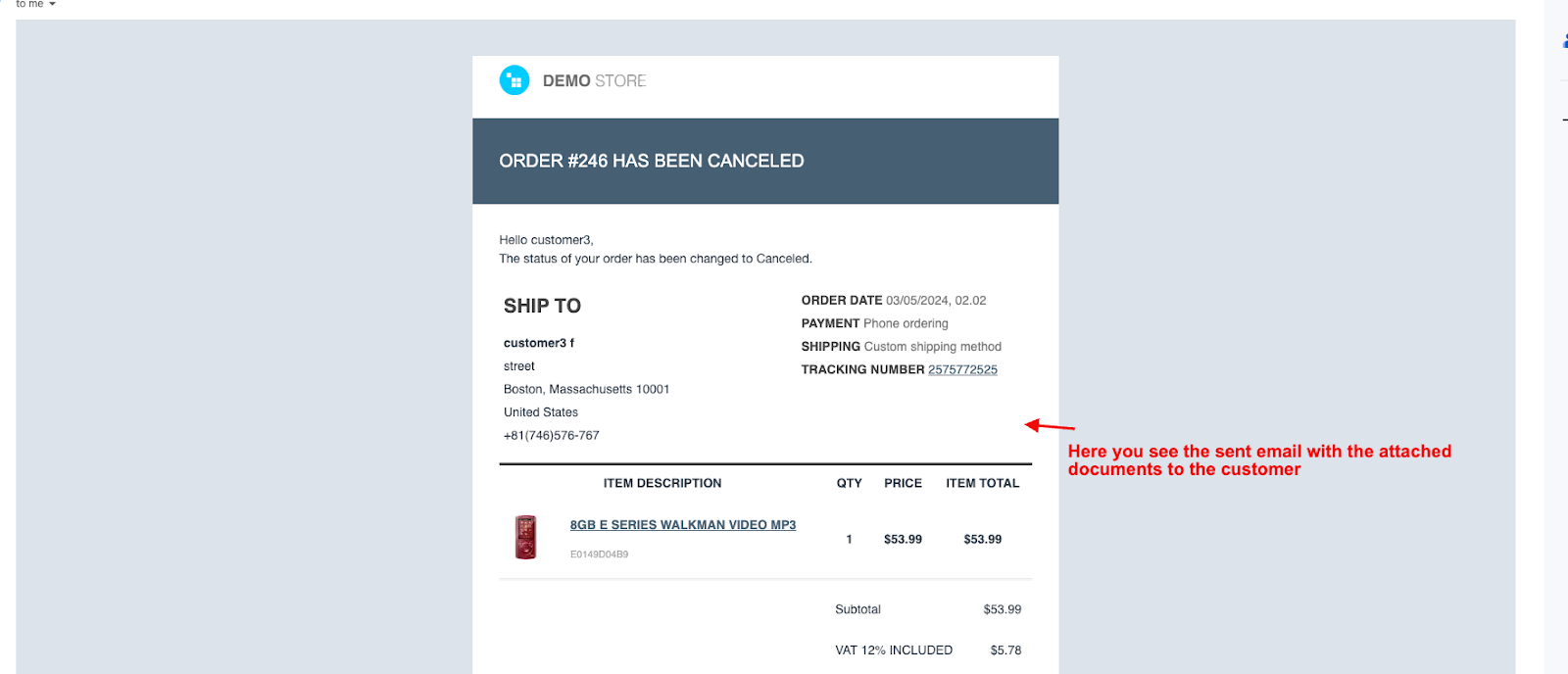Click the 'Order #246 has been canceled' banner
1568x674 pixels.
click(x=764, y=162)
